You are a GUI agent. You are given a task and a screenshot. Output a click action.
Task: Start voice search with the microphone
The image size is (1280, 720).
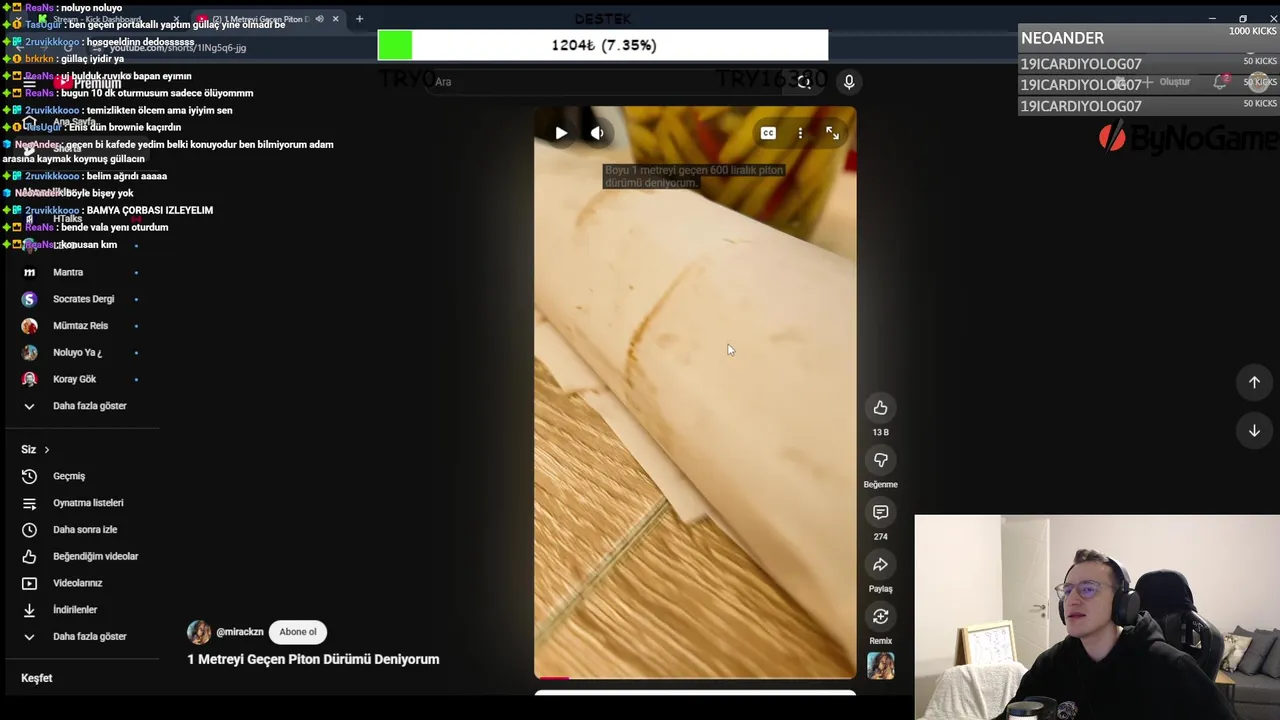coord(849,82)
